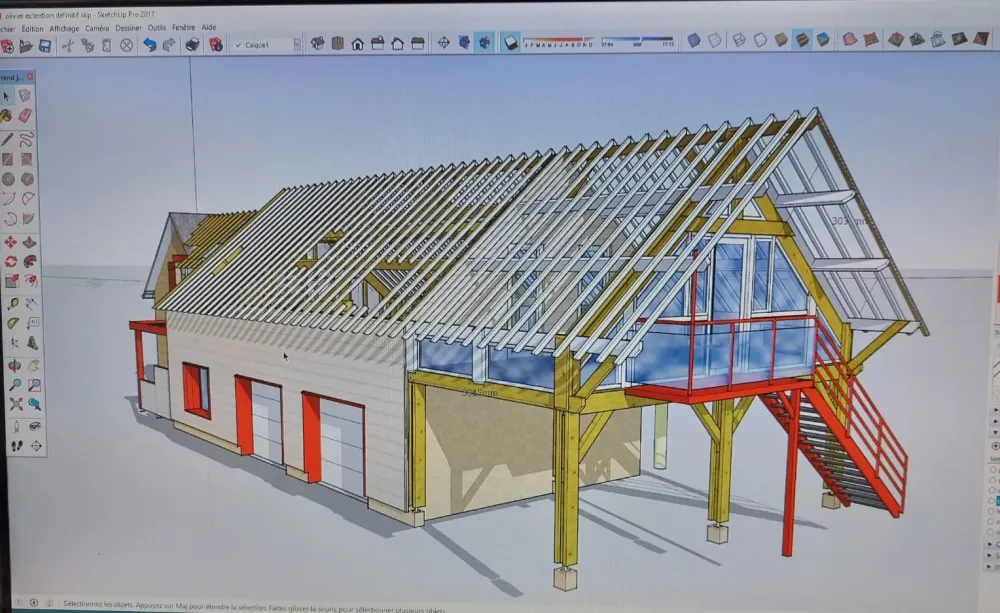
Task: Click the Undo arrow button
Action: click(x=149, y=45)
